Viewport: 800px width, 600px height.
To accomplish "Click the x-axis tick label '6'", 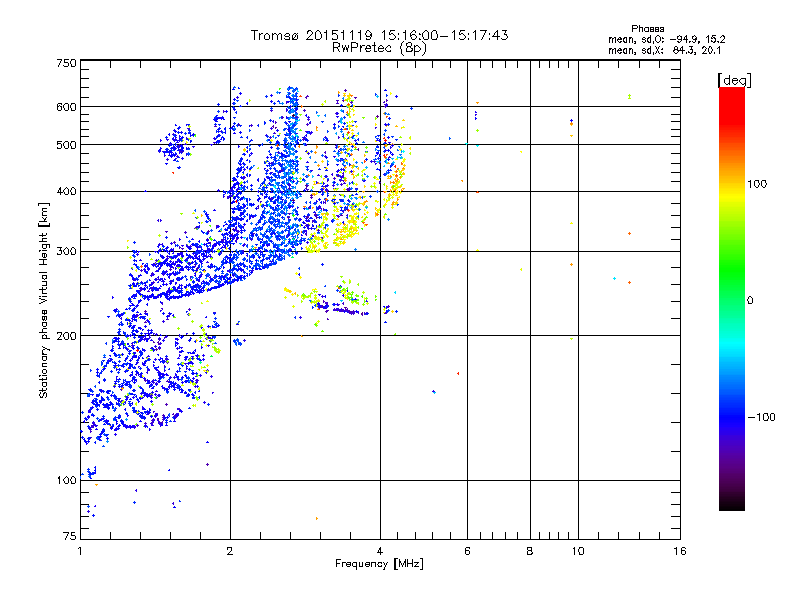I will point(467,551).
